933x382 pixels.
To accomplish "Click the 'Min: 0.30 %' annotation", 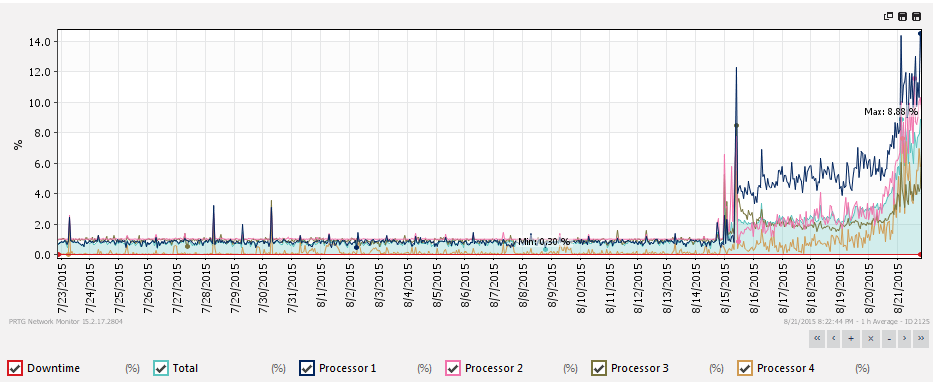I will [x=544, y=242].
